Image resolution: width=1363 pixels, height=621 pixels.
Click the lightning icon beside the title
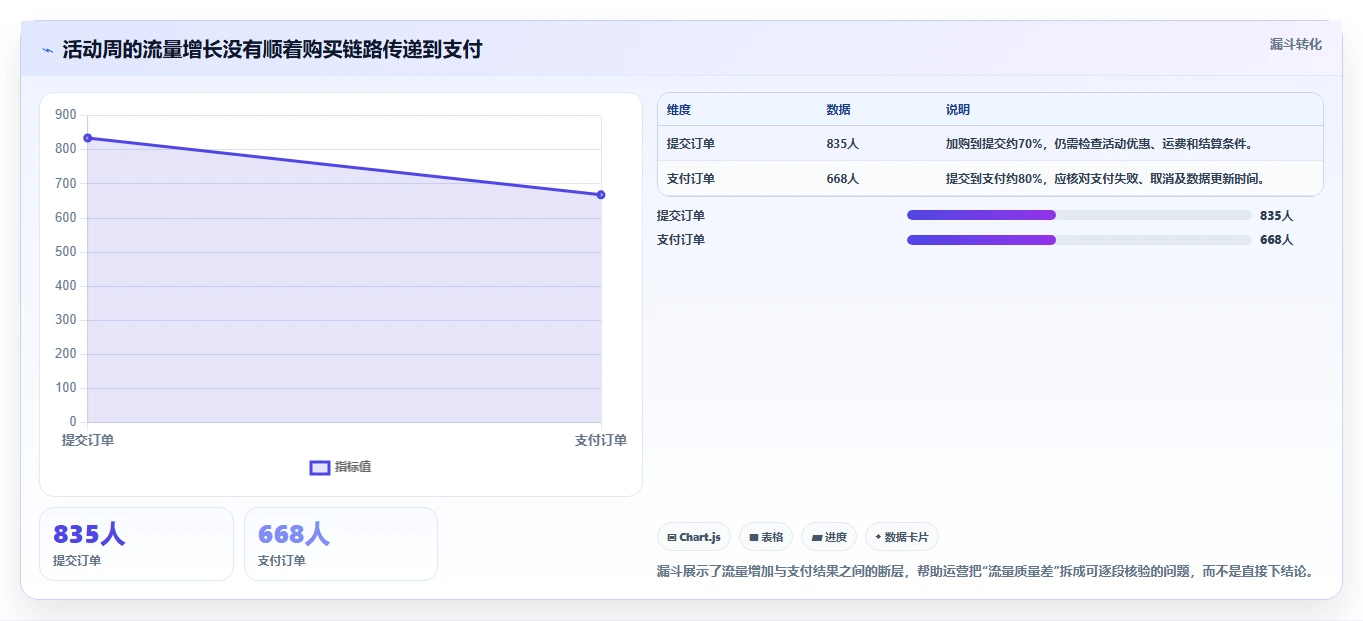click(48, 50)
